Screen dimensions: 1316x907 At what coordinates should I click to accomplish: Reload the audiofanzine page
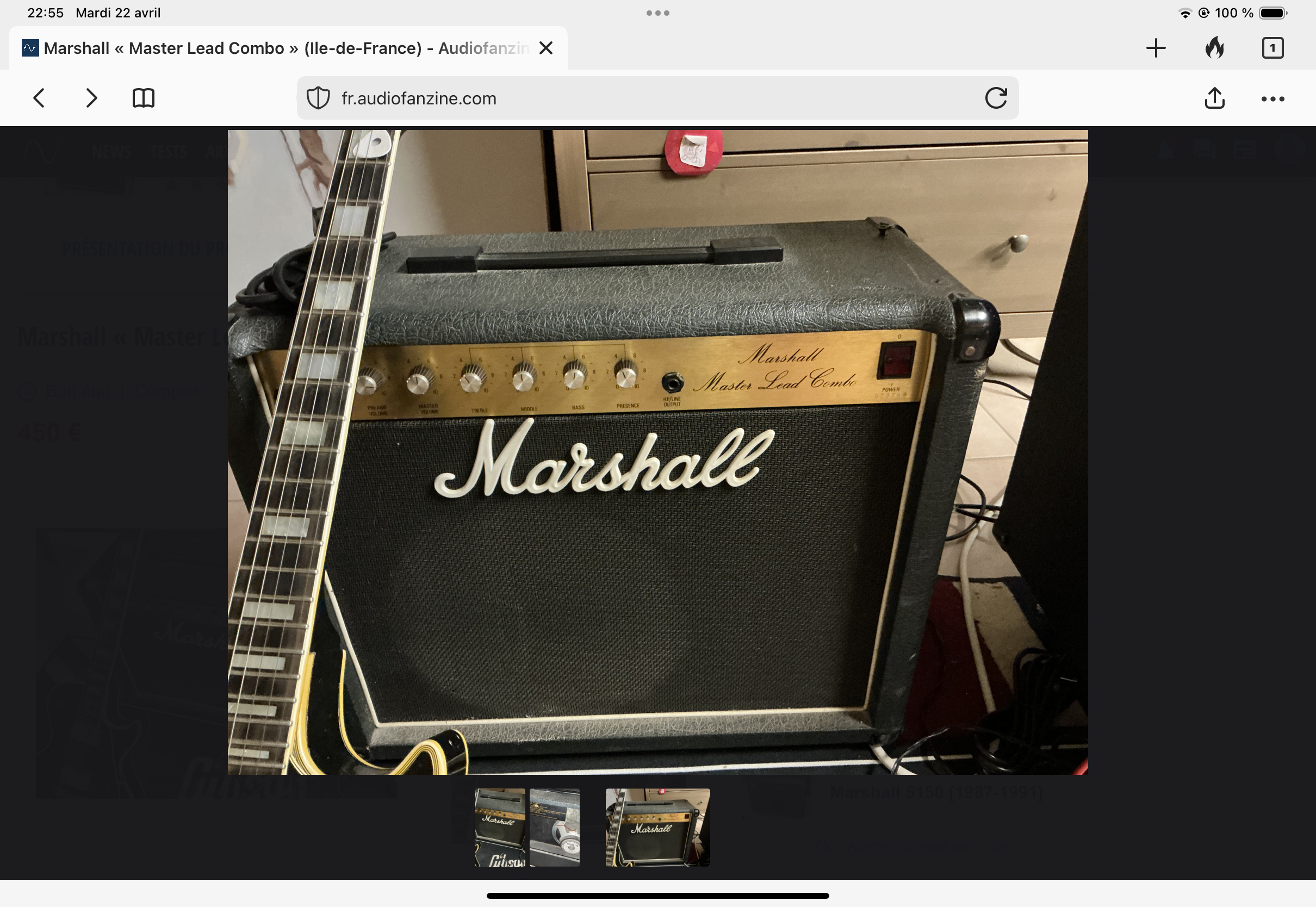pyautogui.click(x=996, y=98)
